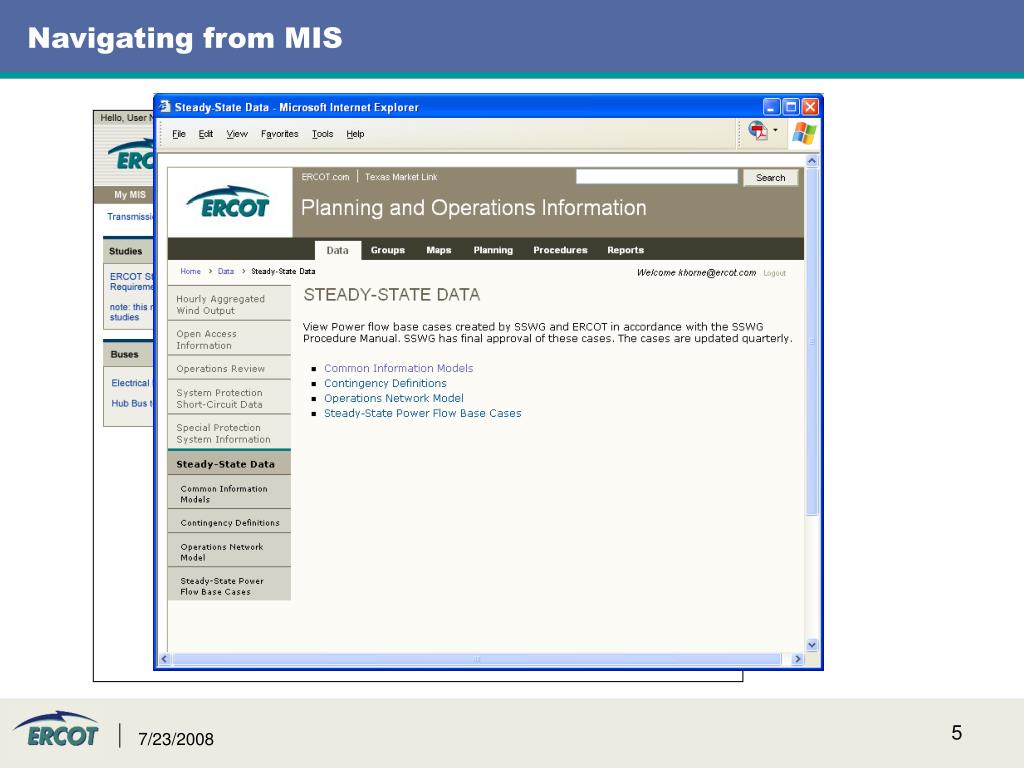Select Common Information Models sidebar sub-item
Viewport: 1024px width, 768px height.
point(229,493)
